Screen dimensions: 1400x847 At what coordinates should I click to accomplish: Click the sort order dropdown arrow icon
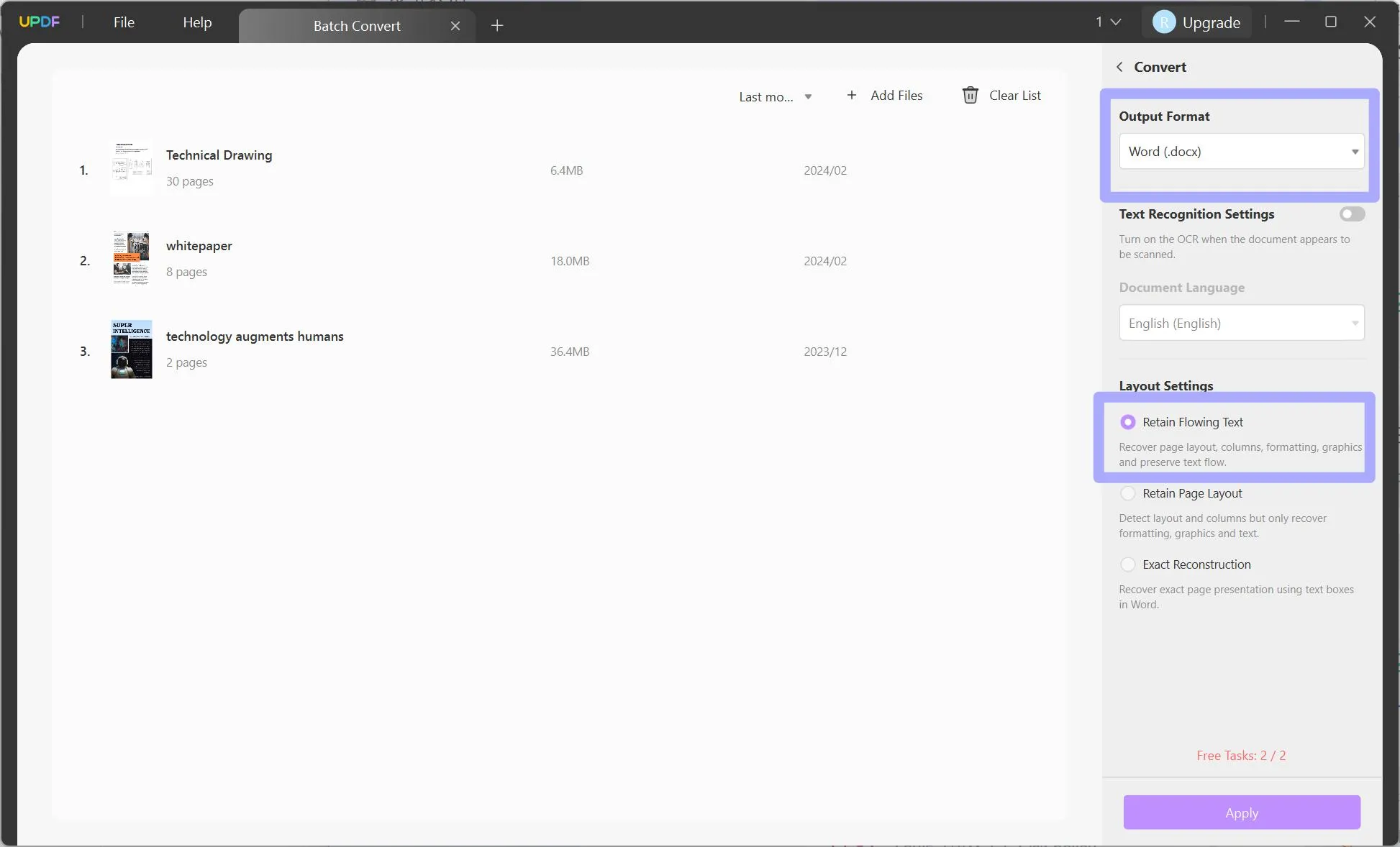(x=808, y=96)
